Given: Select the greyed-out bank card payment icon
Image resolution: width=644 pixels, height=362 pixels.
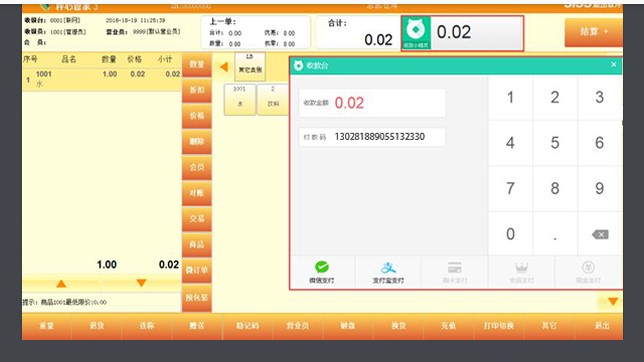Looking at the screenshot, I should tap(455, 268).
